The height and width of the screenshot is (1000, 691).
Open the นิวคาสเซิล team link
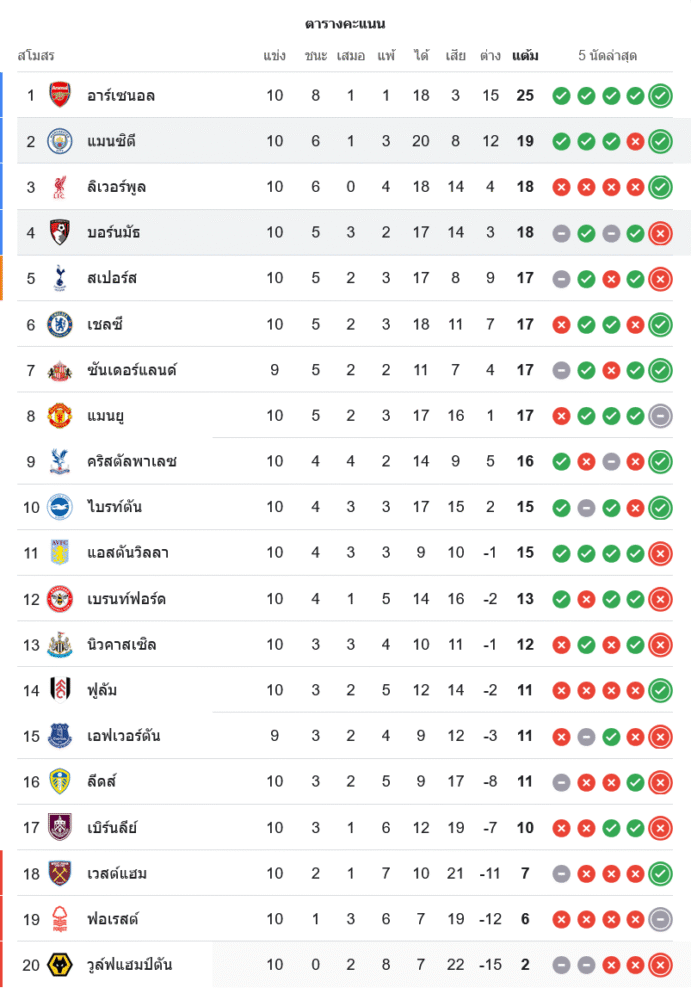click(x=121, y=644)
